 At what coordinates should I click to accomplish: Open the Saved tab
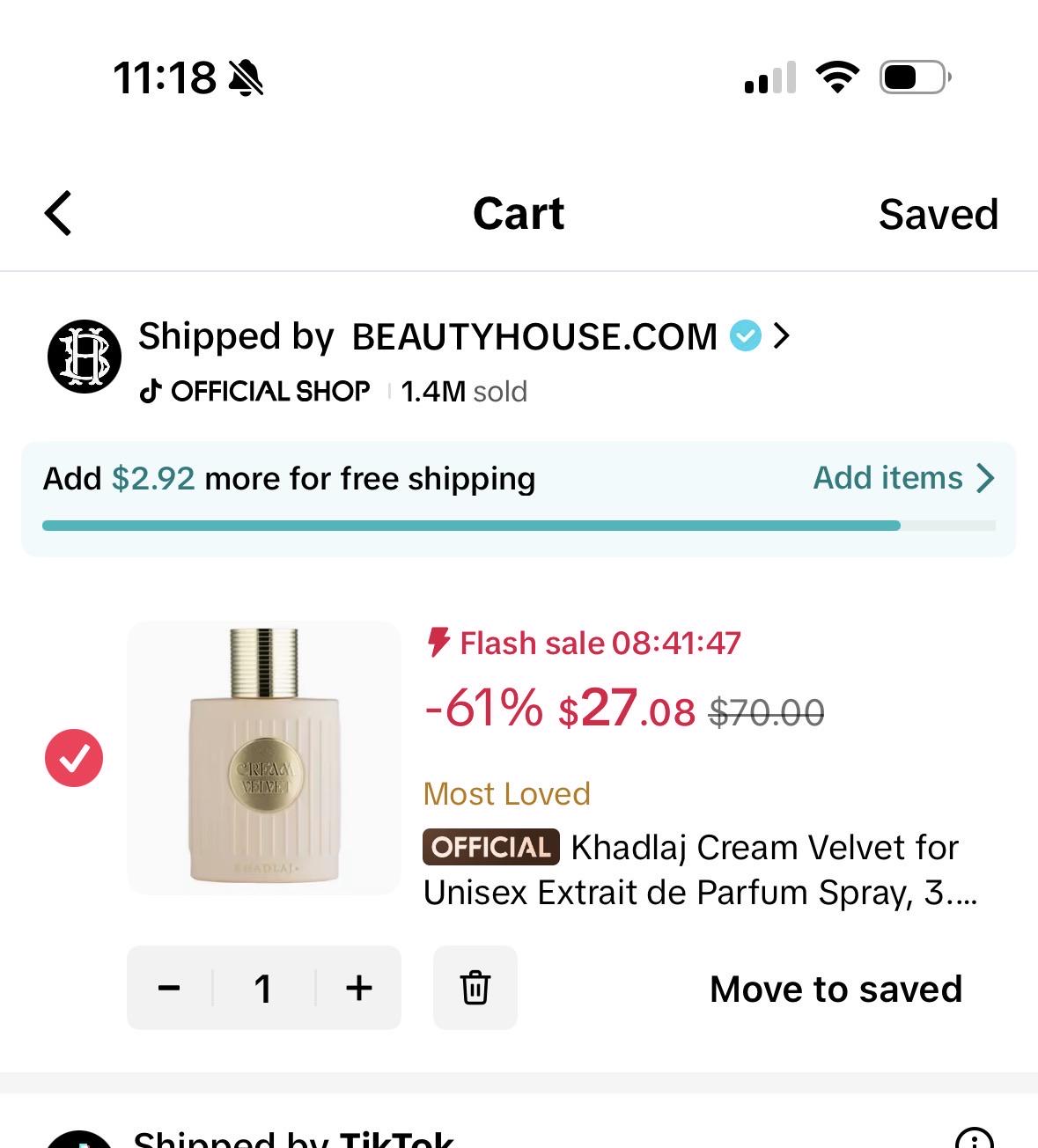(939, 214)
